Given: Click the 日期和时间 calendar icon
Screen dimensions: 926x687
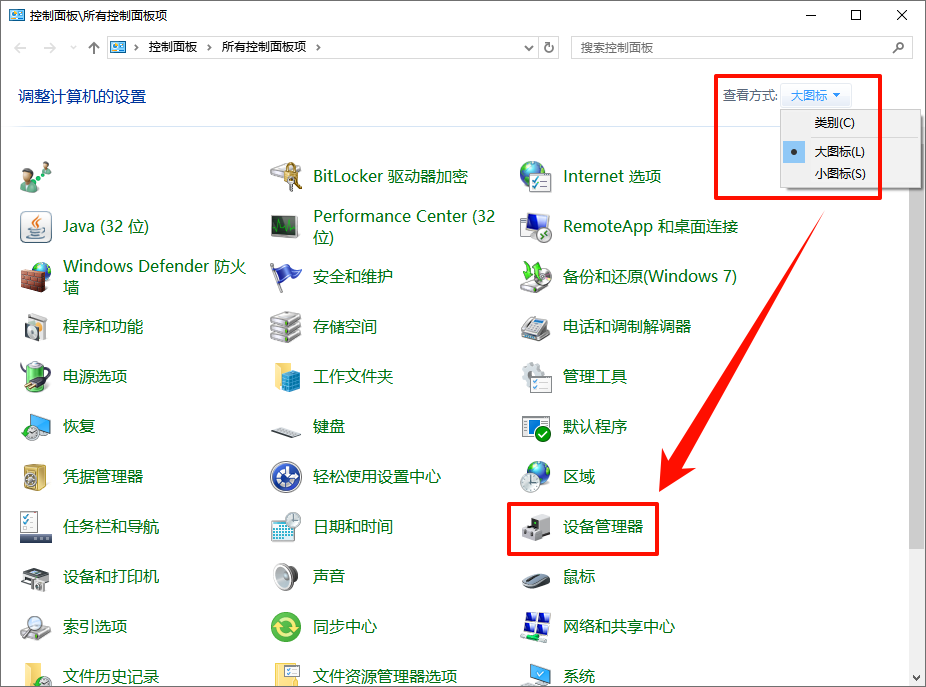Looking at the screenshot, I should coord(286,527).
